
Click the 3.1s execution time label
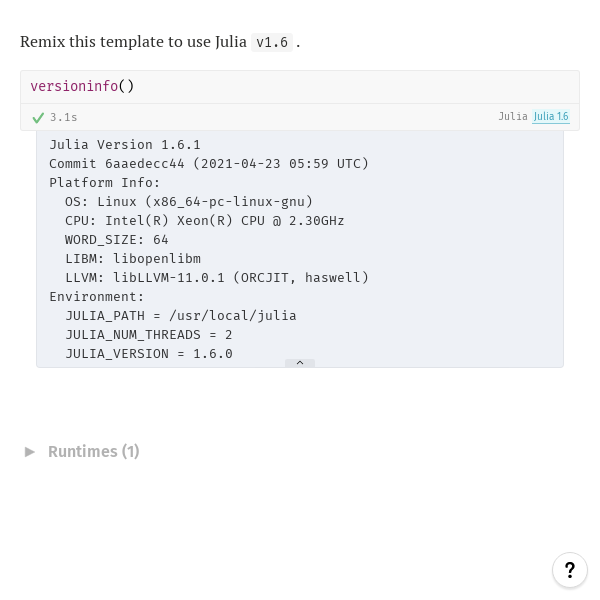tap(64, 117)
